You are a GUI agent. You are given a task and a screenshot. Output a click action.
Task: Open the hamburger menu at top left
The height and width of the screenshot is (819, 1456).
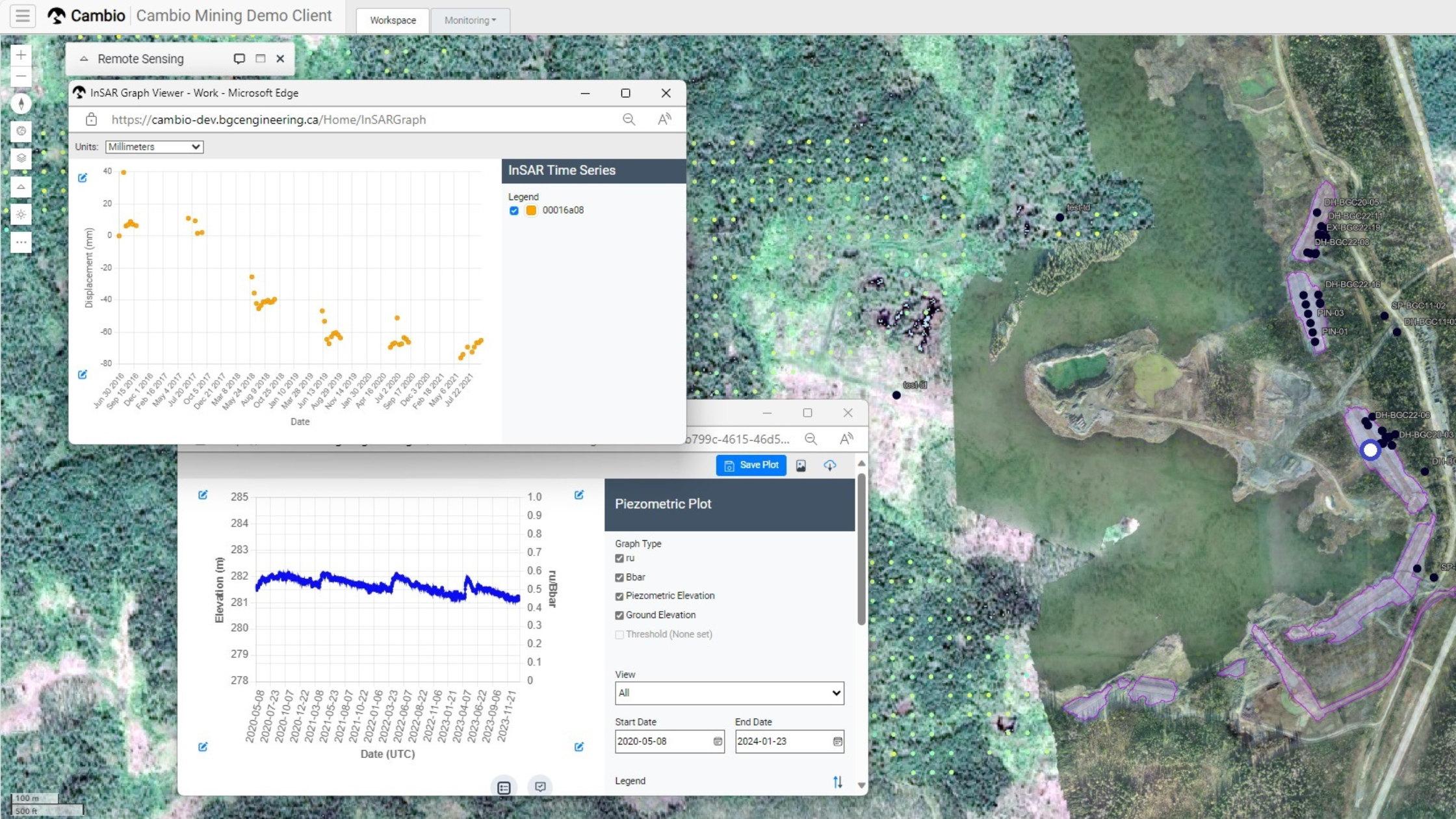[23, 16]
